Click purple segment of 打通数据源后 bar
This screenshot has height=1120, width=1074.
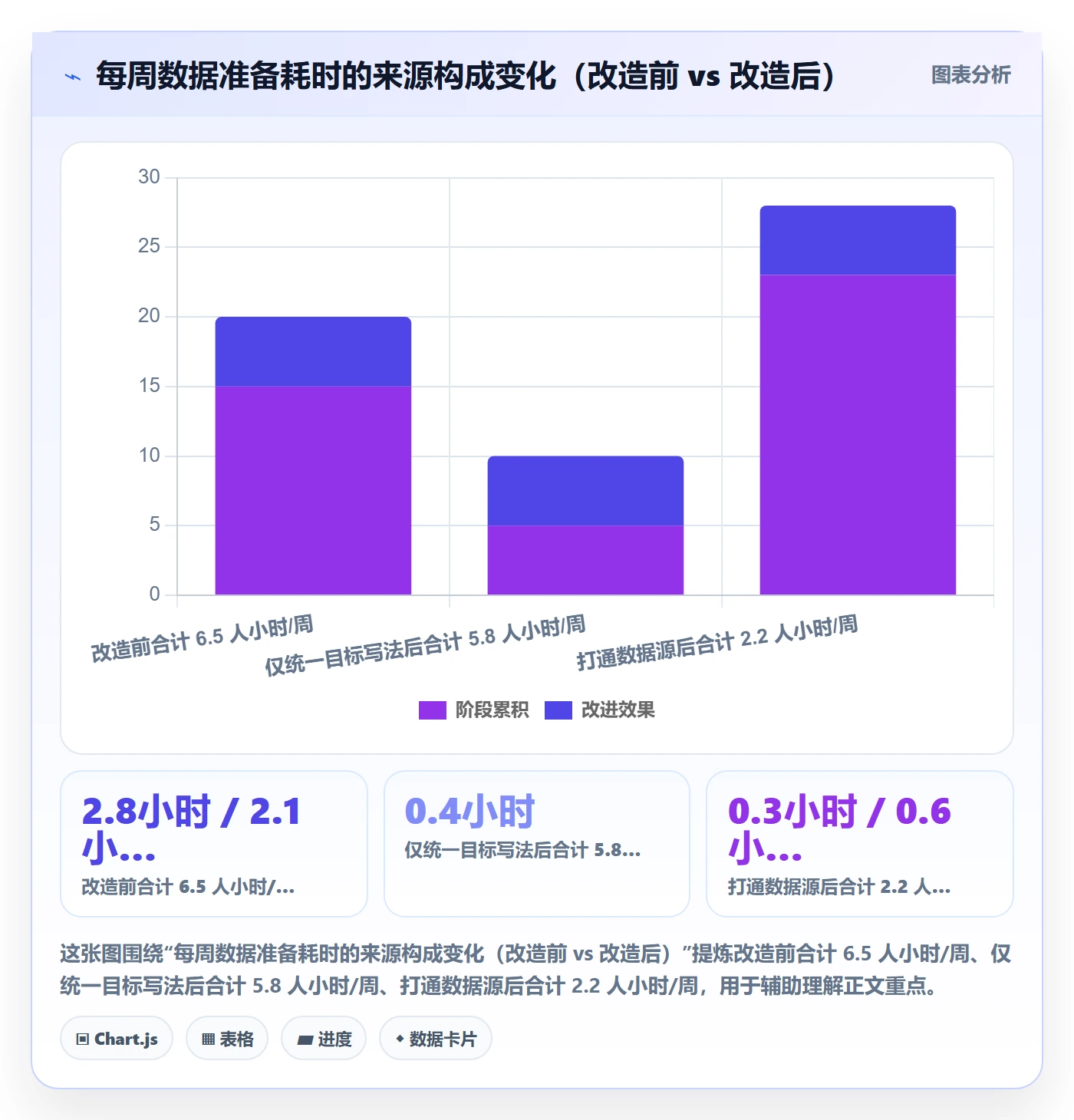point(858,435)
